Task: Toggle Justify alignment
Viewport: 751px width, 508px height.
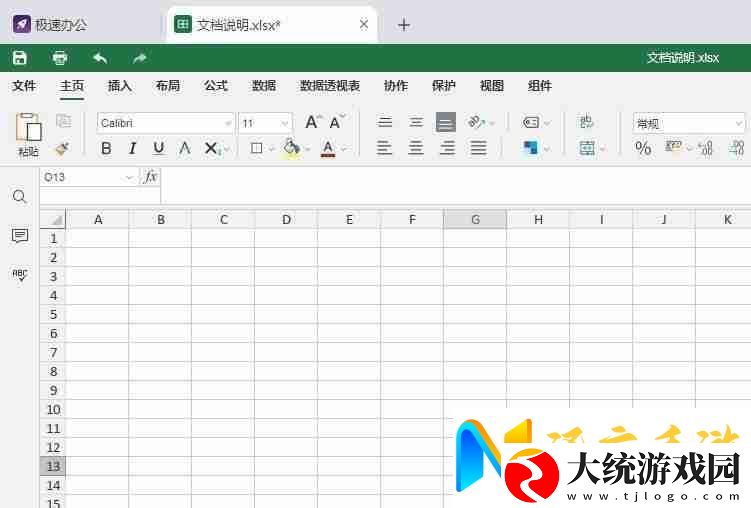Action: click(x=478, y=148)
